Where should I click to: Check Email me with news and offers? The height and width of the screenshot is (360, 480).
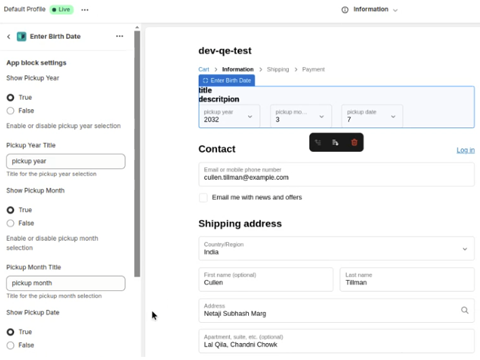click(x=203, y=198)
